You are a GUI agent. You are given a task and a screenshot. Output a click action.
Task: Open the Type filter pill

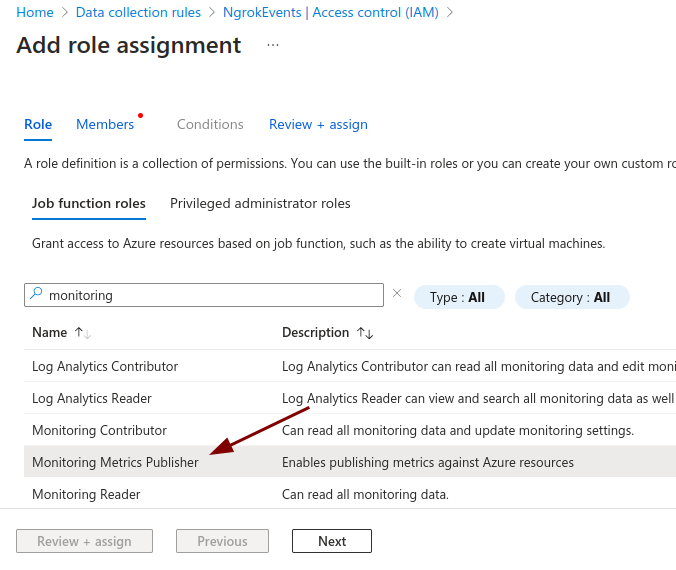(458, 297)
